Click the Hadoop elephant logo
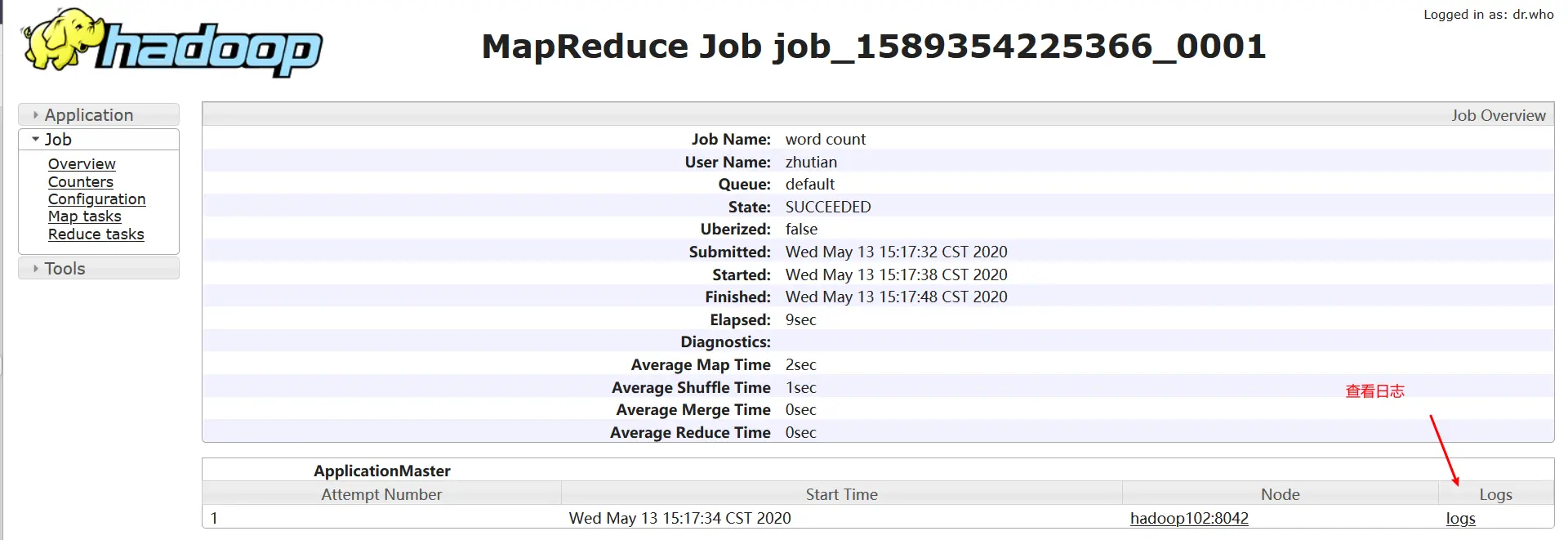 172,43
